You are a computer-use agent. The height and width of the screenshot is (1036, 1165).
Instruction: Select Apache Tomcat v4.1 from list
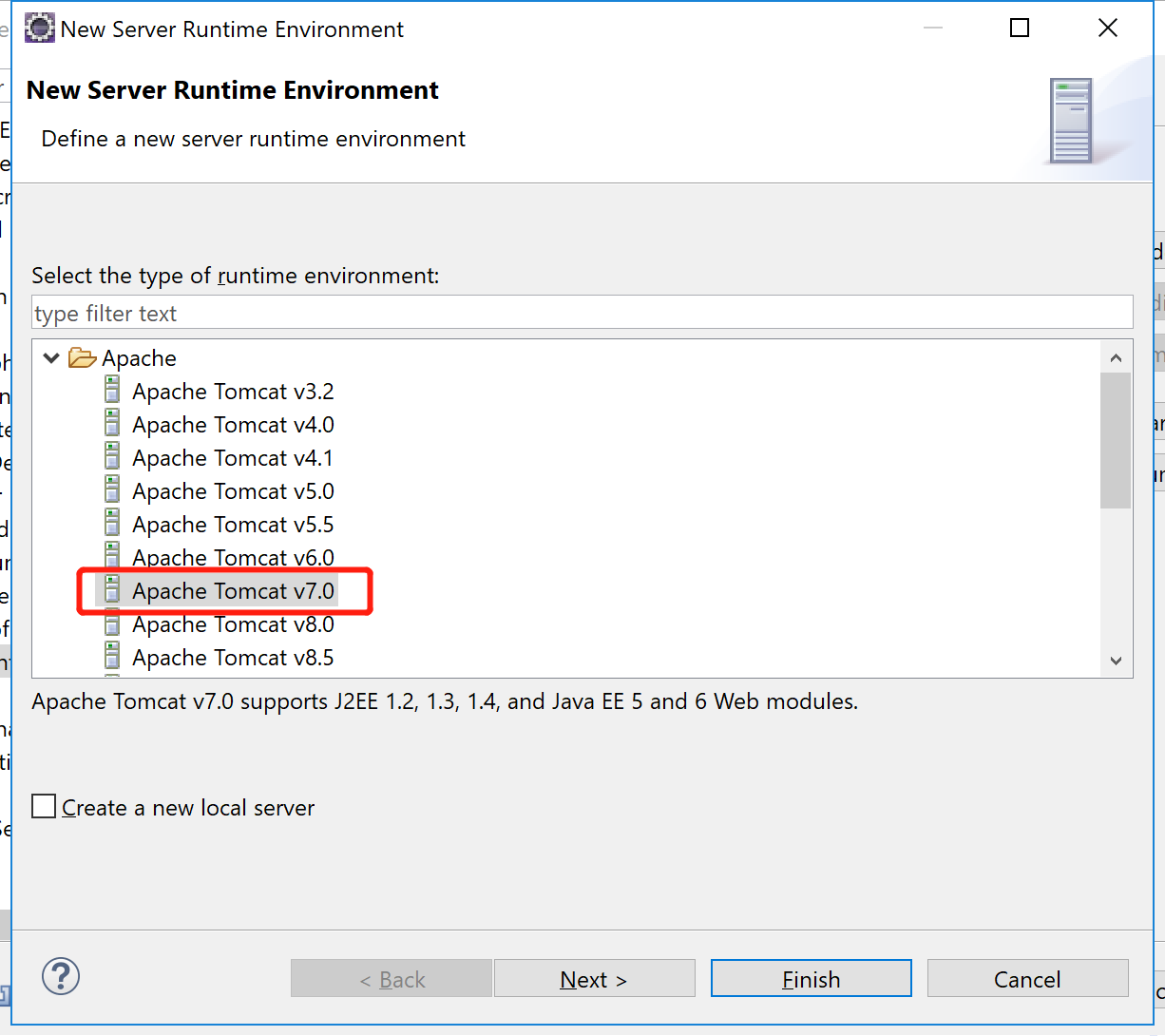tap(233, 458)
